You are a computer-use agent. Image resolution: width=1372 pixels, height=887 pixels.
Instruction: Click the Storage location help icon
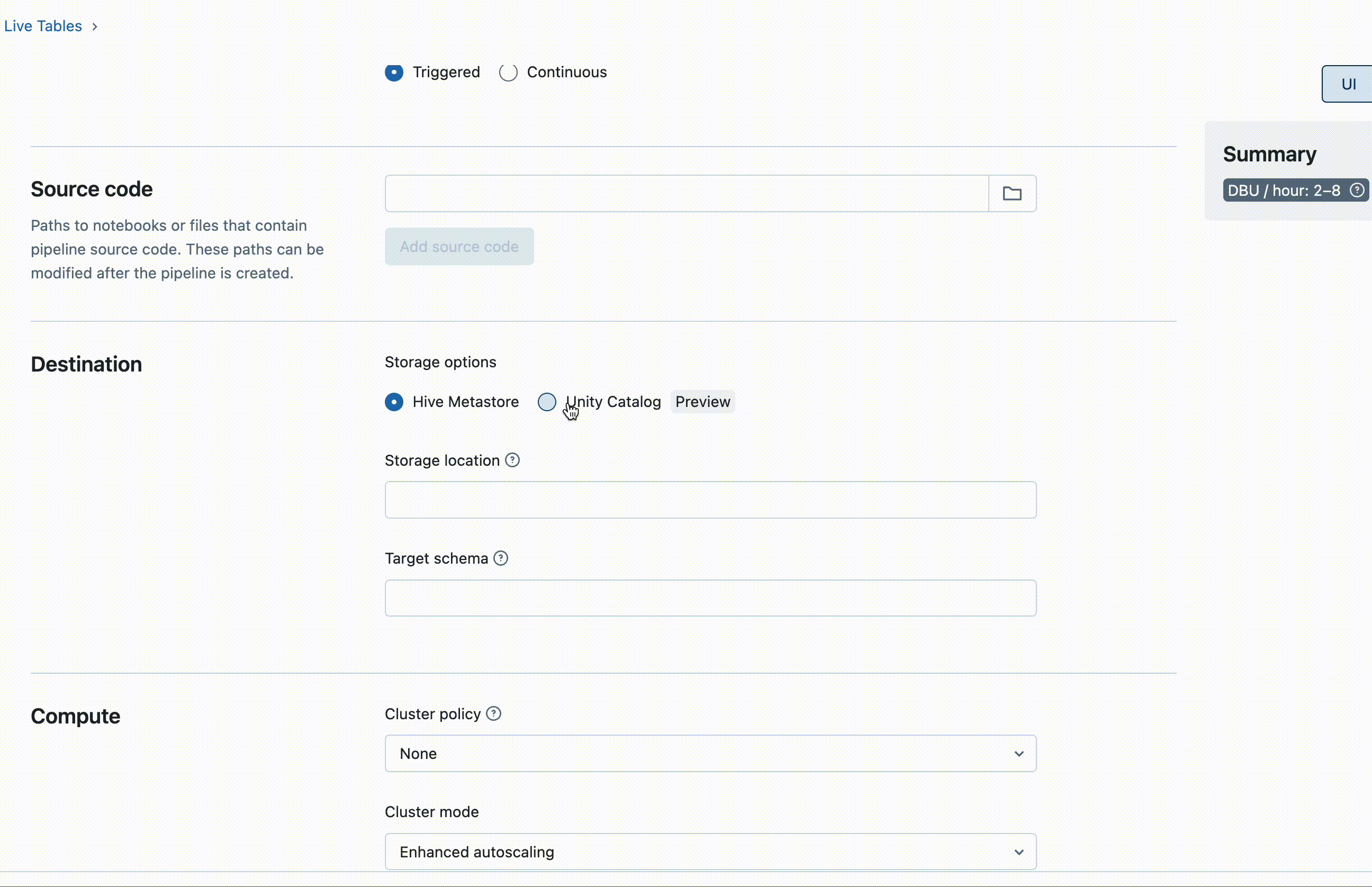(513, 459)
